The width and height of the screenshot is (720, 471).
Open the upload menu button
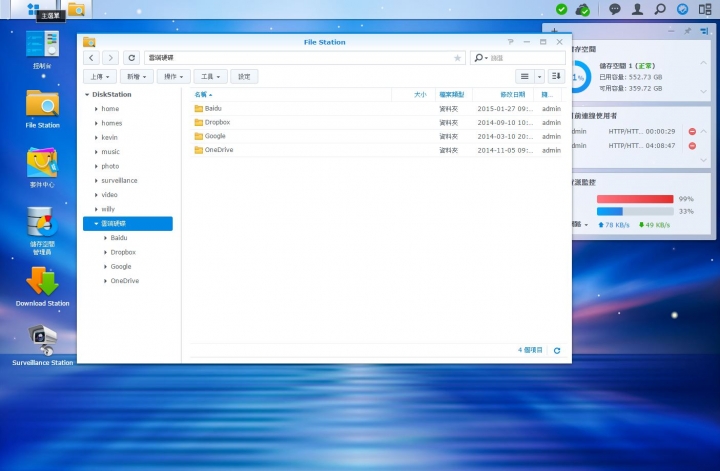click(100, 77)
